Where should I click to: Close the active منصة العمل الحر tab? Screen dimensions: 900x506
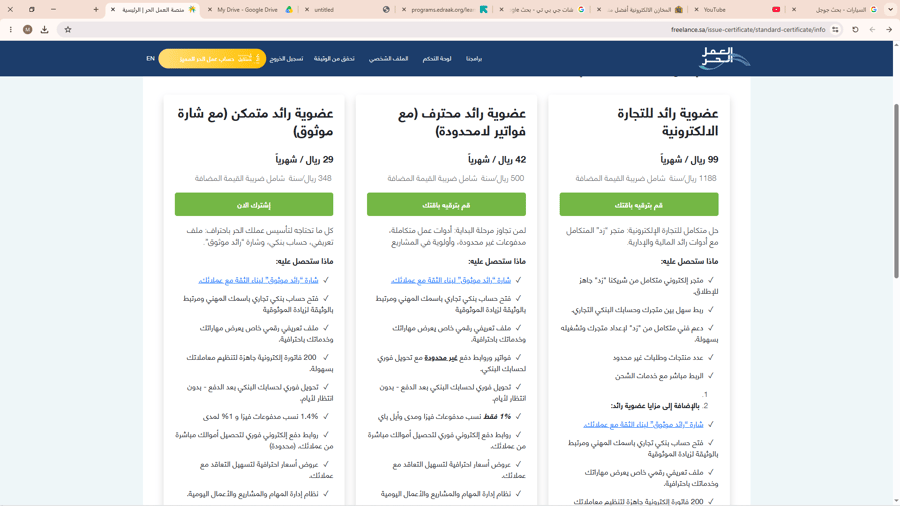(x=112, y=9)
